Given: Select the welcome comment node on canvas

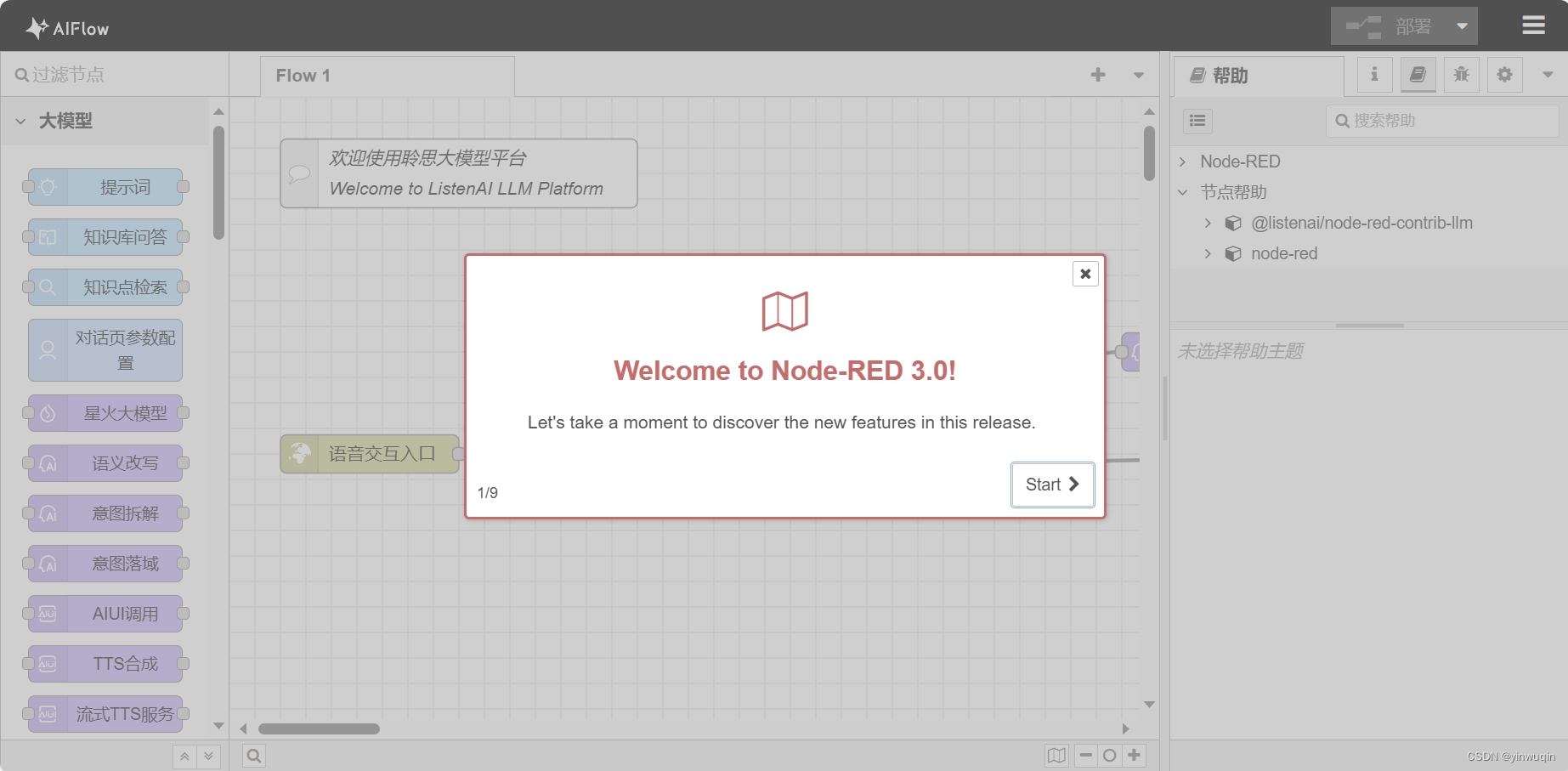Looking at the screenshot, I should [459, 173].
